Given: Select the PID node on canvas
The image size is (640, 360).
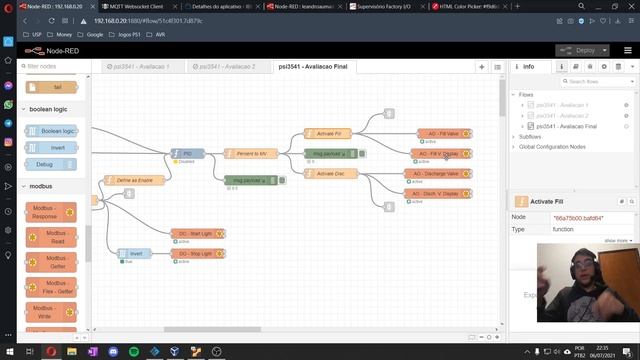Looking at the screenshot, I should (x=188, y=153).
